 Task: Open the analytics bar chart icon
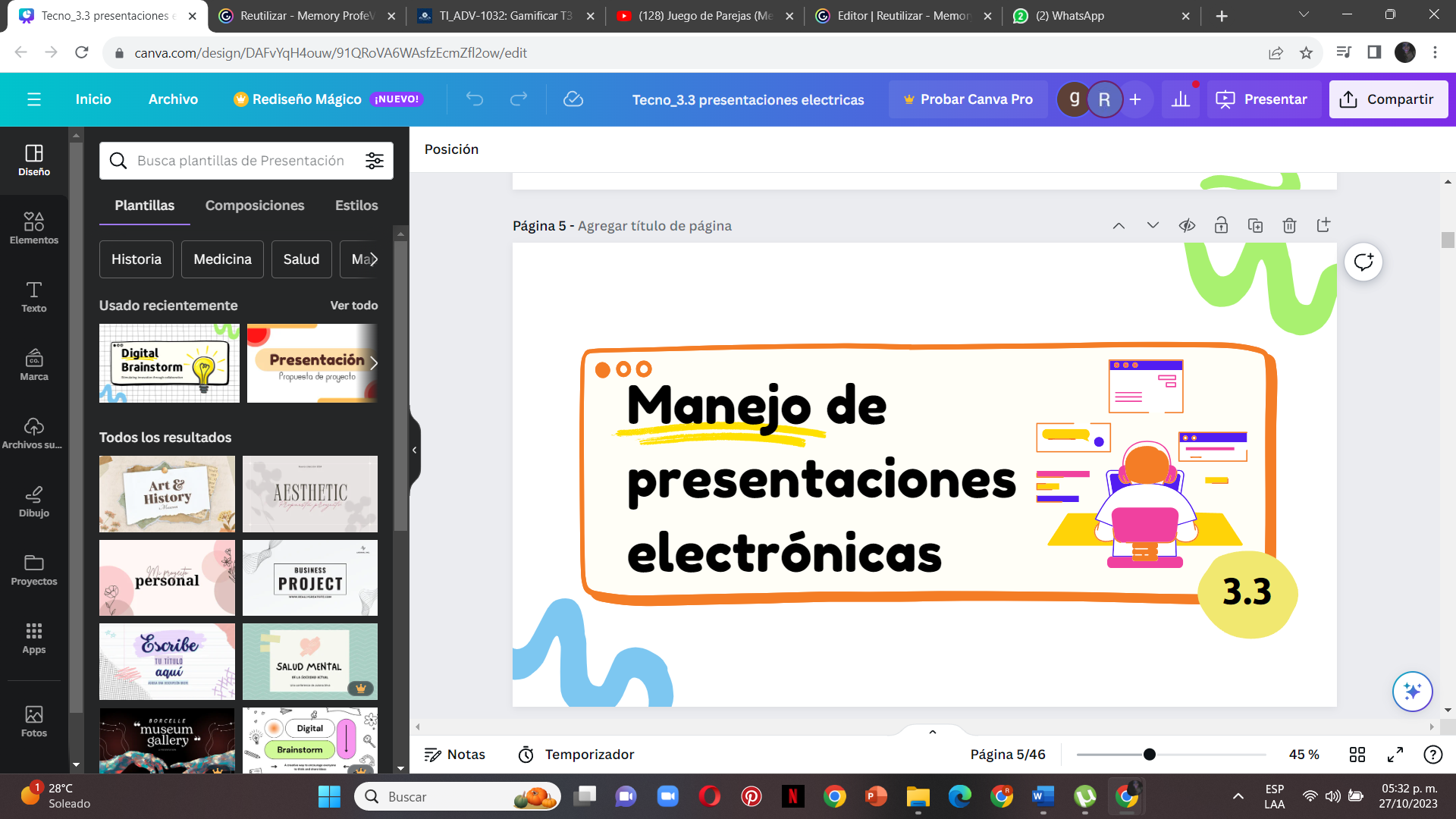[x=1181, y=99]
